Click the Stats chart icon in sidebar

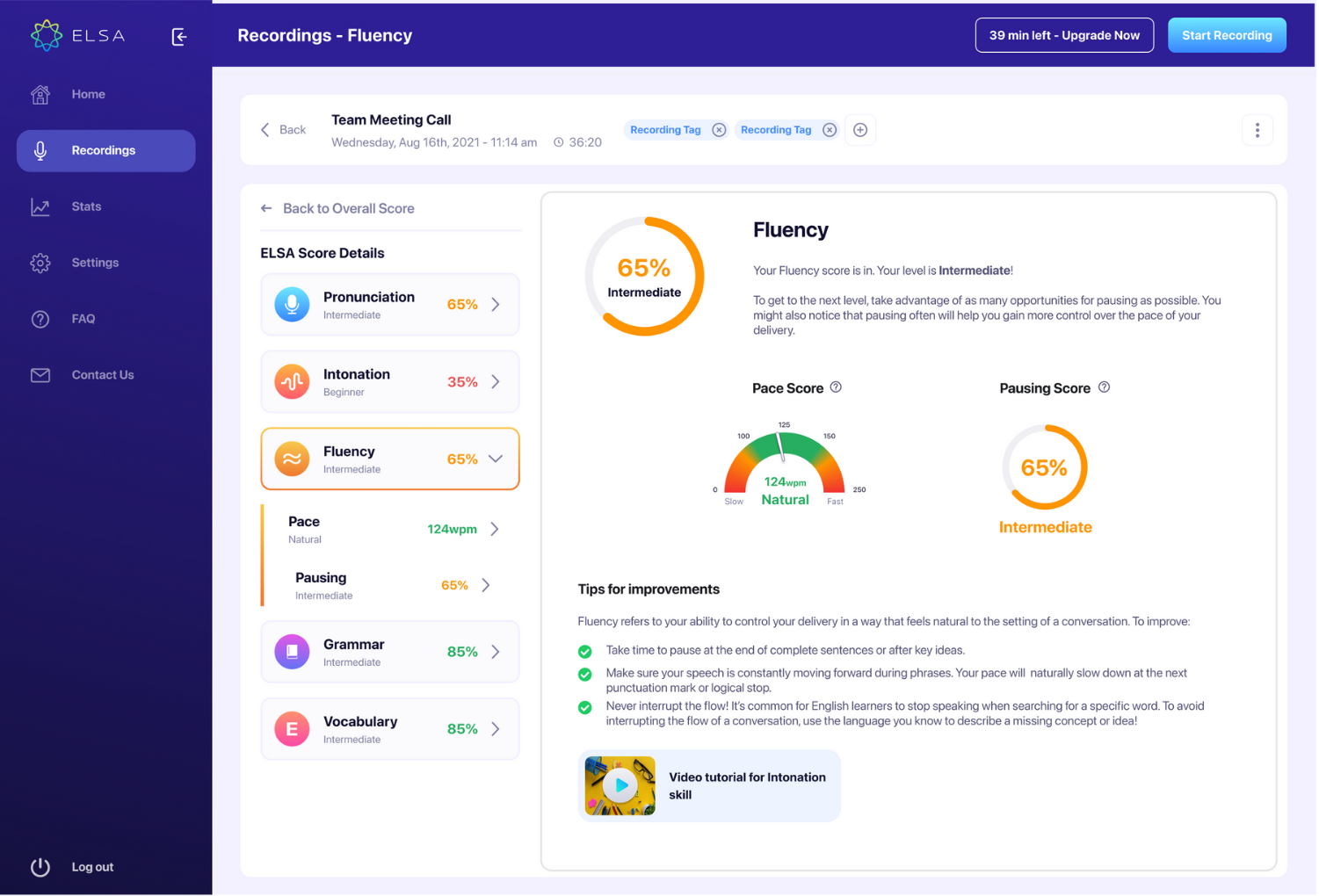click(40, 206)
